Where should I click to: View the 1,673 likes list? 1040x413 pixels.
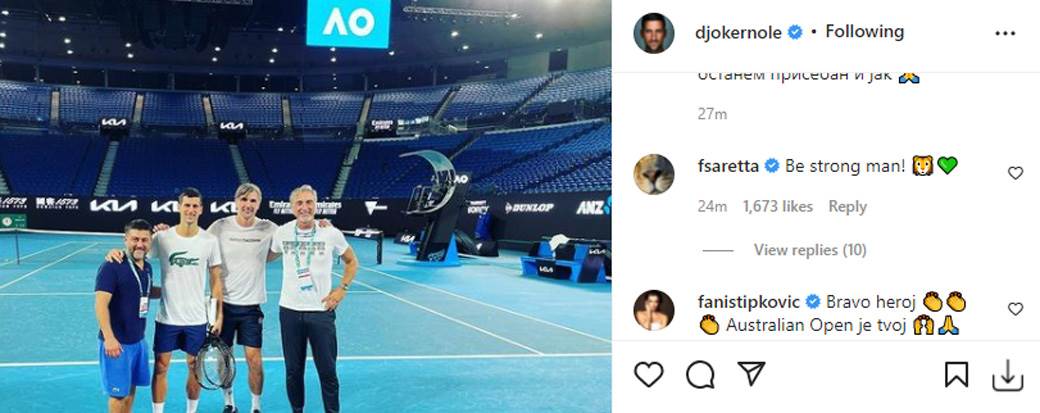pyautogui.click(x=778, y=207)
